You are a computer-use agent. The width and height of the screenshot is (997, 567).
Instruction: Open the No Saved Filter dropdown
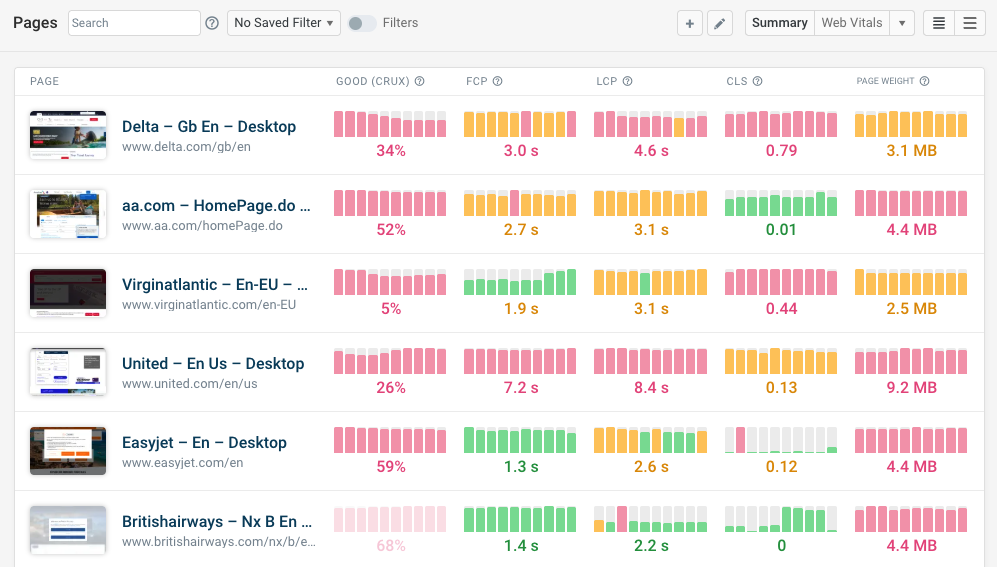tap(284, 23)
